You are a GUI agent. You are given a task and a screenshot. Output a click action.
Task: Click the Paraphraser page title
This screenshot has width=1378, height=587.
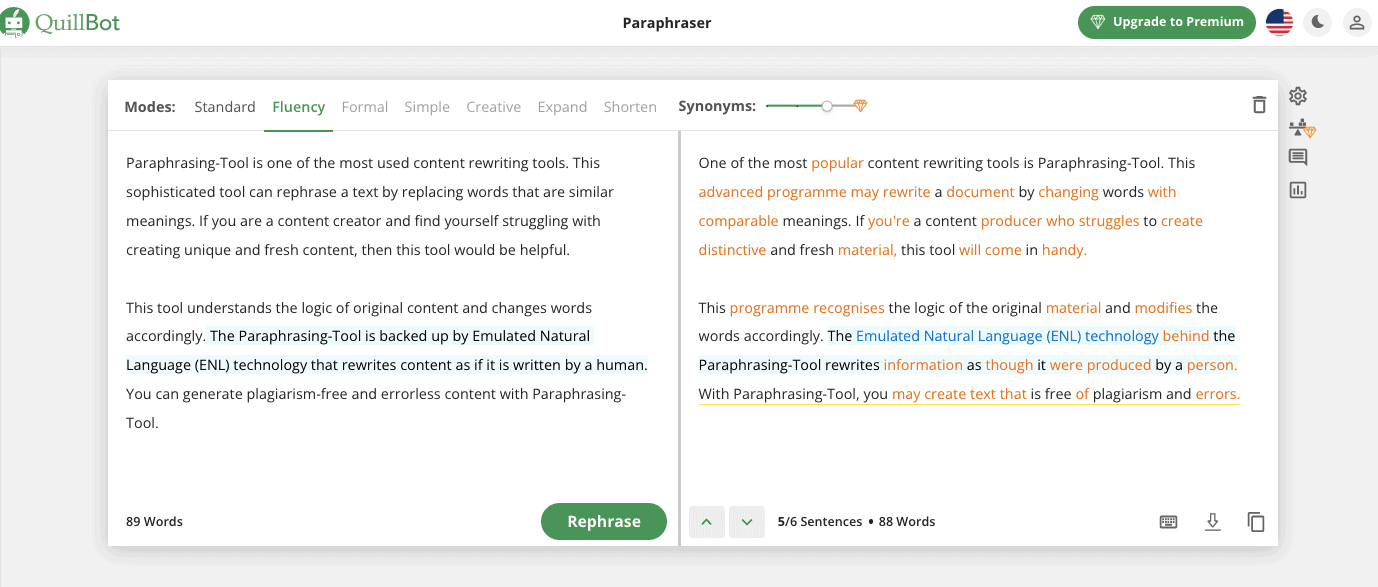667,23
